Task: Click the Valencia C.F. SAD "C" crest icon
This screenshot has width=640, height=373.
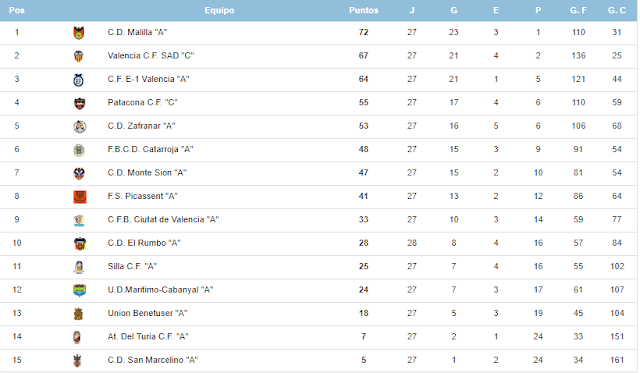Action: coord(79,56)
